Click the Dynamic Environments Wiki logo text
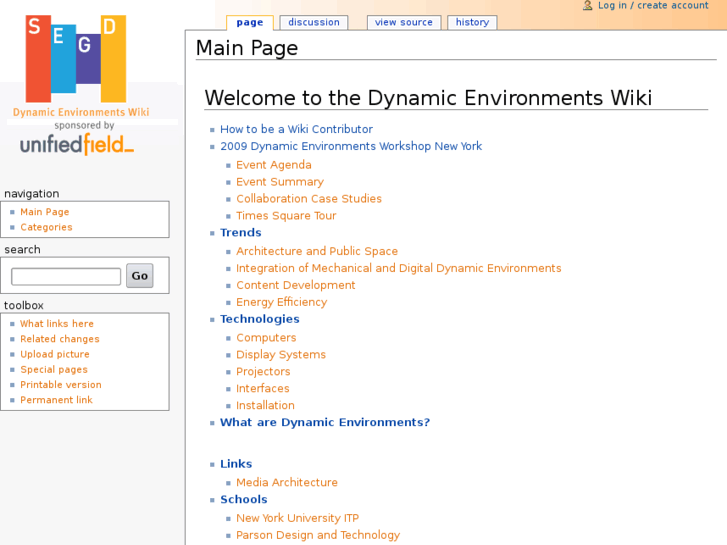The width and height of the screenshot is (727, 545). pyautogui.click(x=81, y=112)
